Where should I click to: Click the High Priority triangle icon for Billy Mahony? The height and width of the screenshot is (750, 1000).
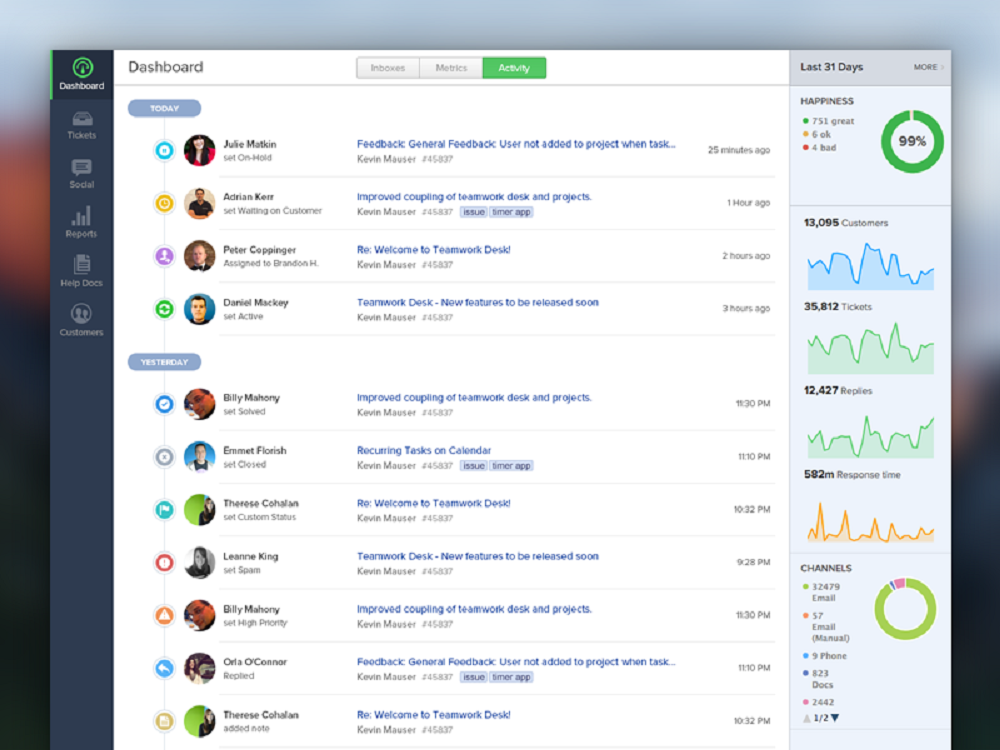click(x=164, y=616)
